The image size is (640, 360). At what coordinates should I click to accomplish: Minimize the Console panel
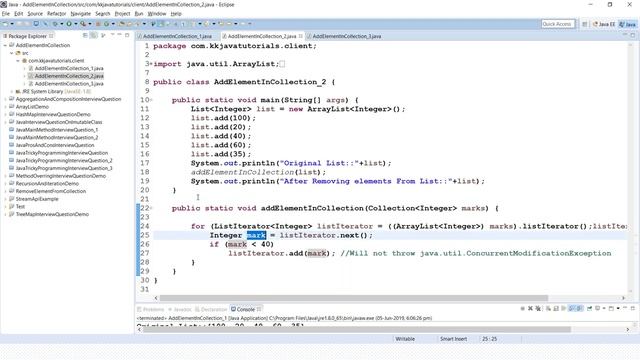click(625, 308)
